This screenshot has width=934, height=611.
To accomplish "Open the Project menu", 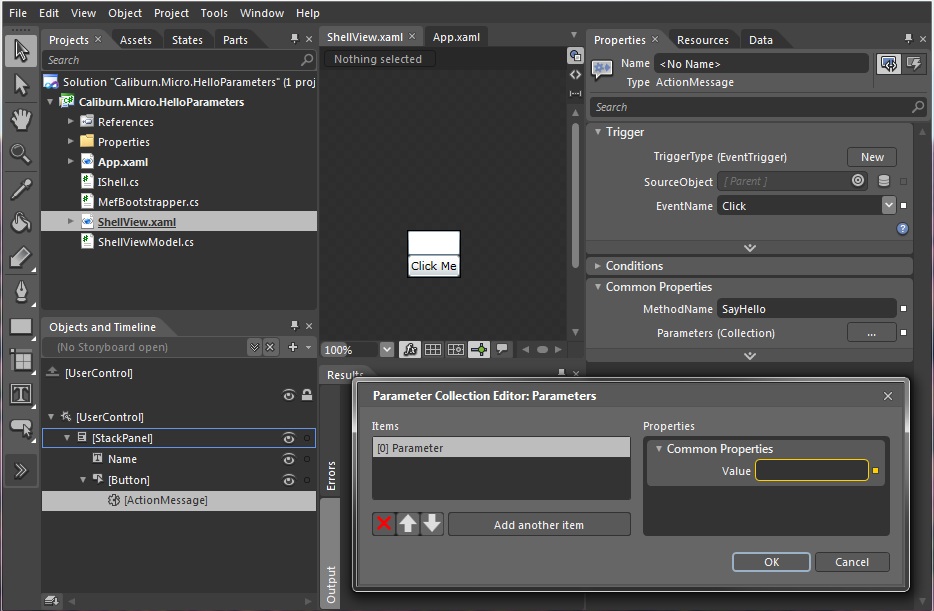I will (x=171, y=13).
